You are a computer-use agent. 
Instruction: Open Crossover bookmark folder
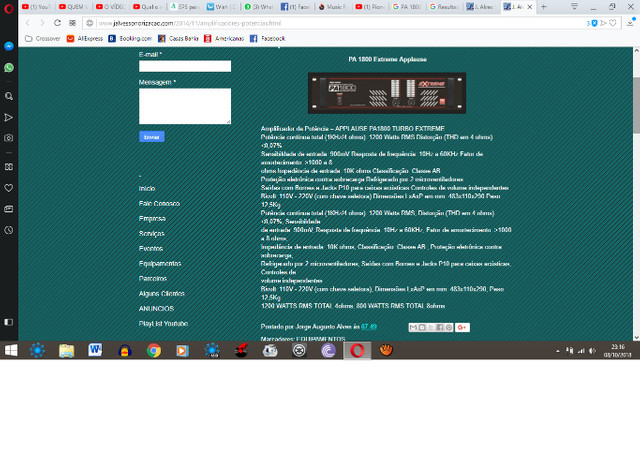click(42, 38)
